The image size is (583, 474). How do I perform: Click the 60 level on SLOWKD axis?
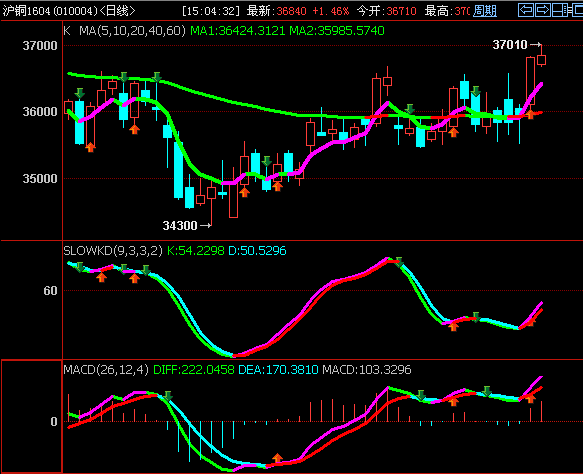(x=51, y=291)
